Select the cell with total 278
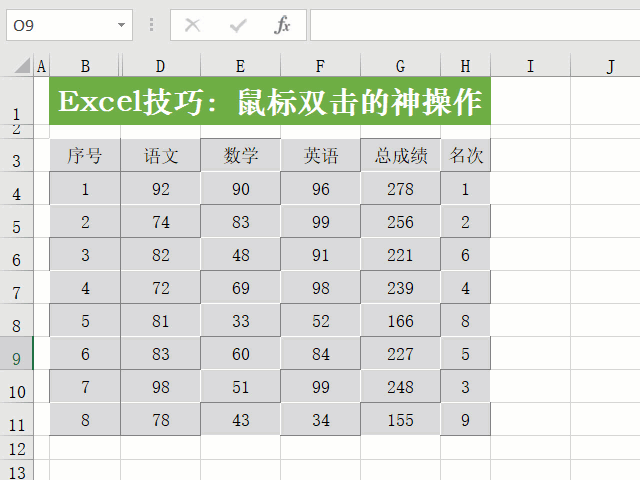Screen dimensions: 640x480 point(400,188)
